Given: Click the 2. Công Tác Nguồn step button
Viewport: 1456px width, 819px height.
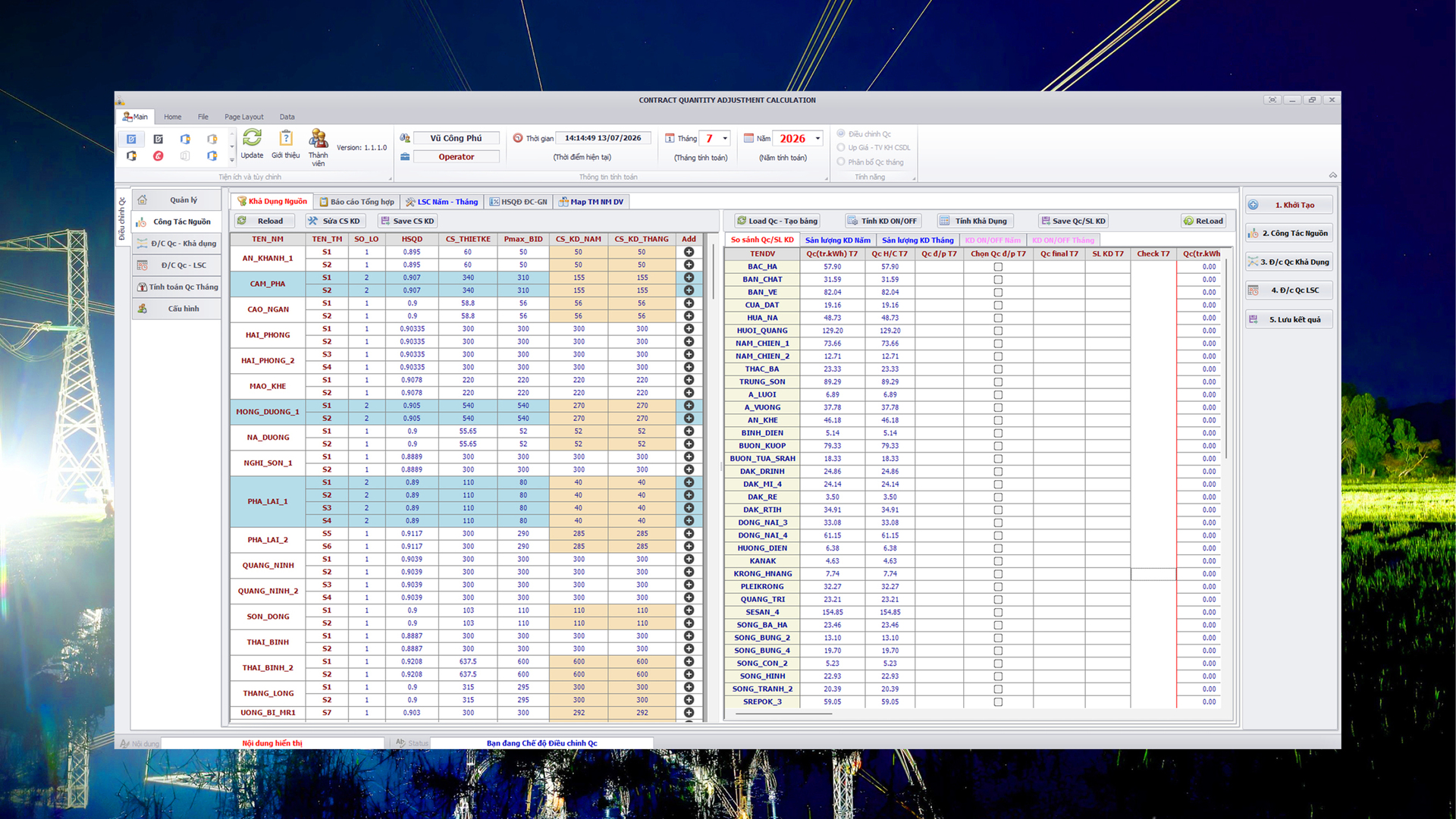Looking at the screenshot, I should point(1288,233).
